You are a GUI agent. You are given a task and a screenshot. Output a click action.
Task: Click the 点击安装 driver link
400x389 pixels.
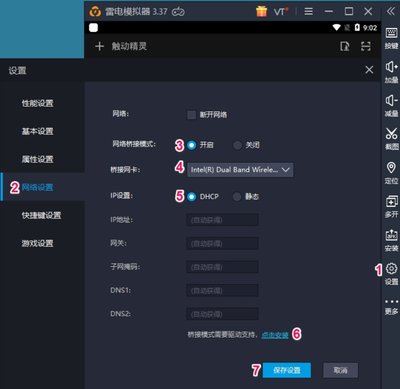(x=275, y=335)
